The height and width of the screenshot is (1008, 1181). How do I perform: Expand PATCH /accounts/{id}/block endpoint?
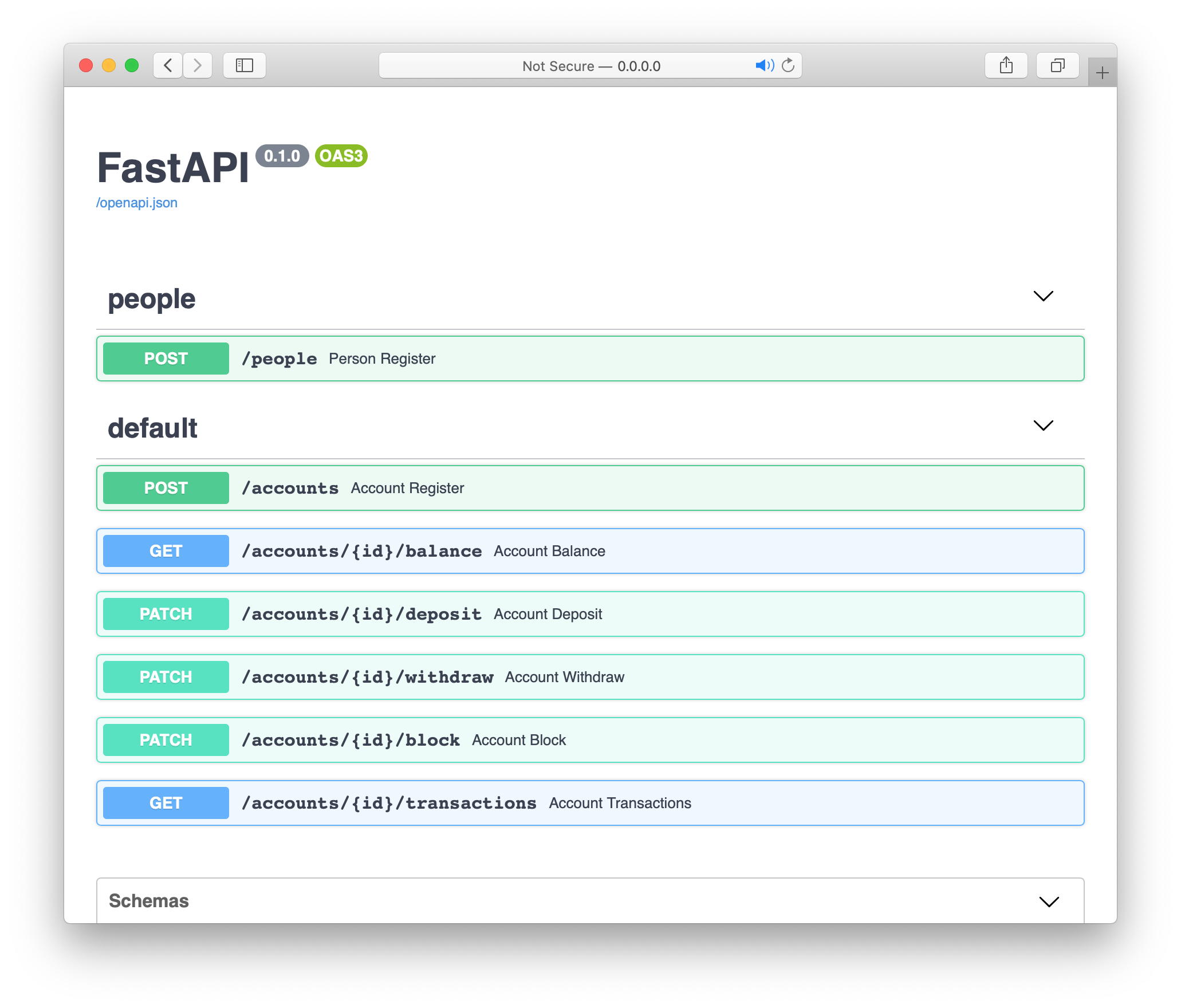point(590,740)
